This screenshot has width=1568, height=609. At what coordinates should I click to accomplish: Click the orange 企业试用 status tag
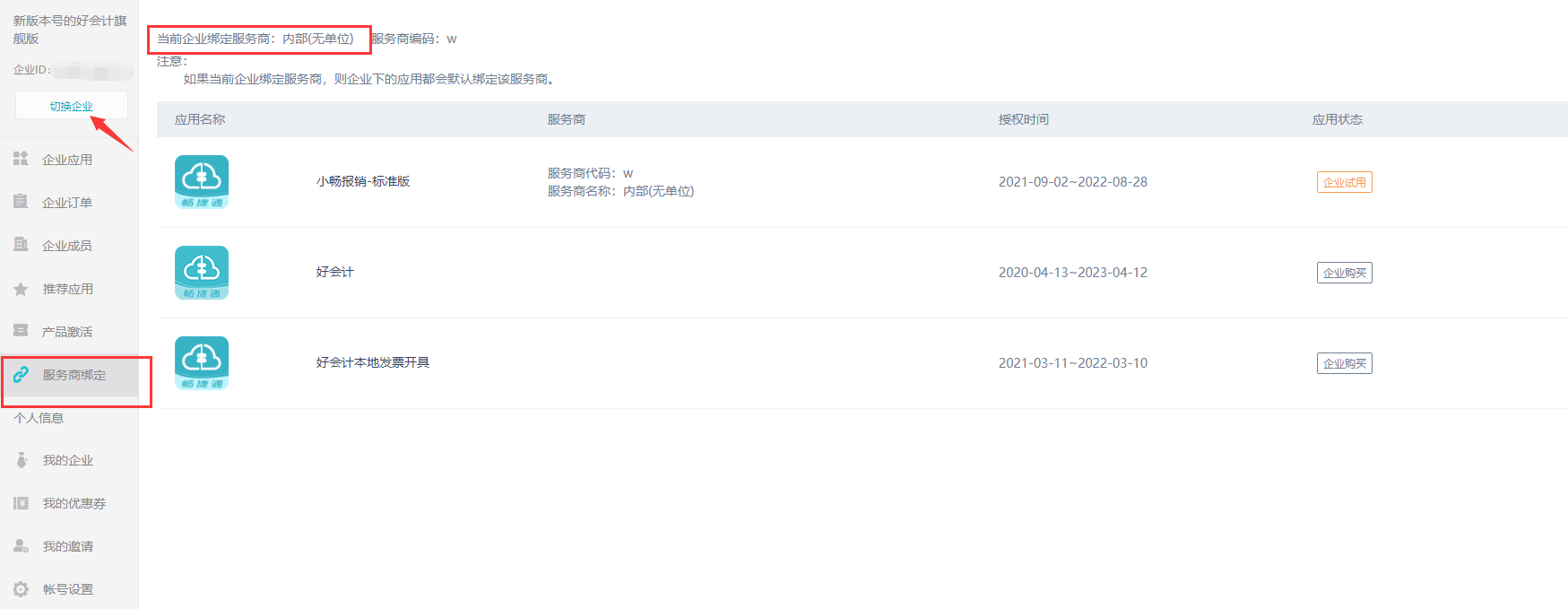coord(1345,182)
